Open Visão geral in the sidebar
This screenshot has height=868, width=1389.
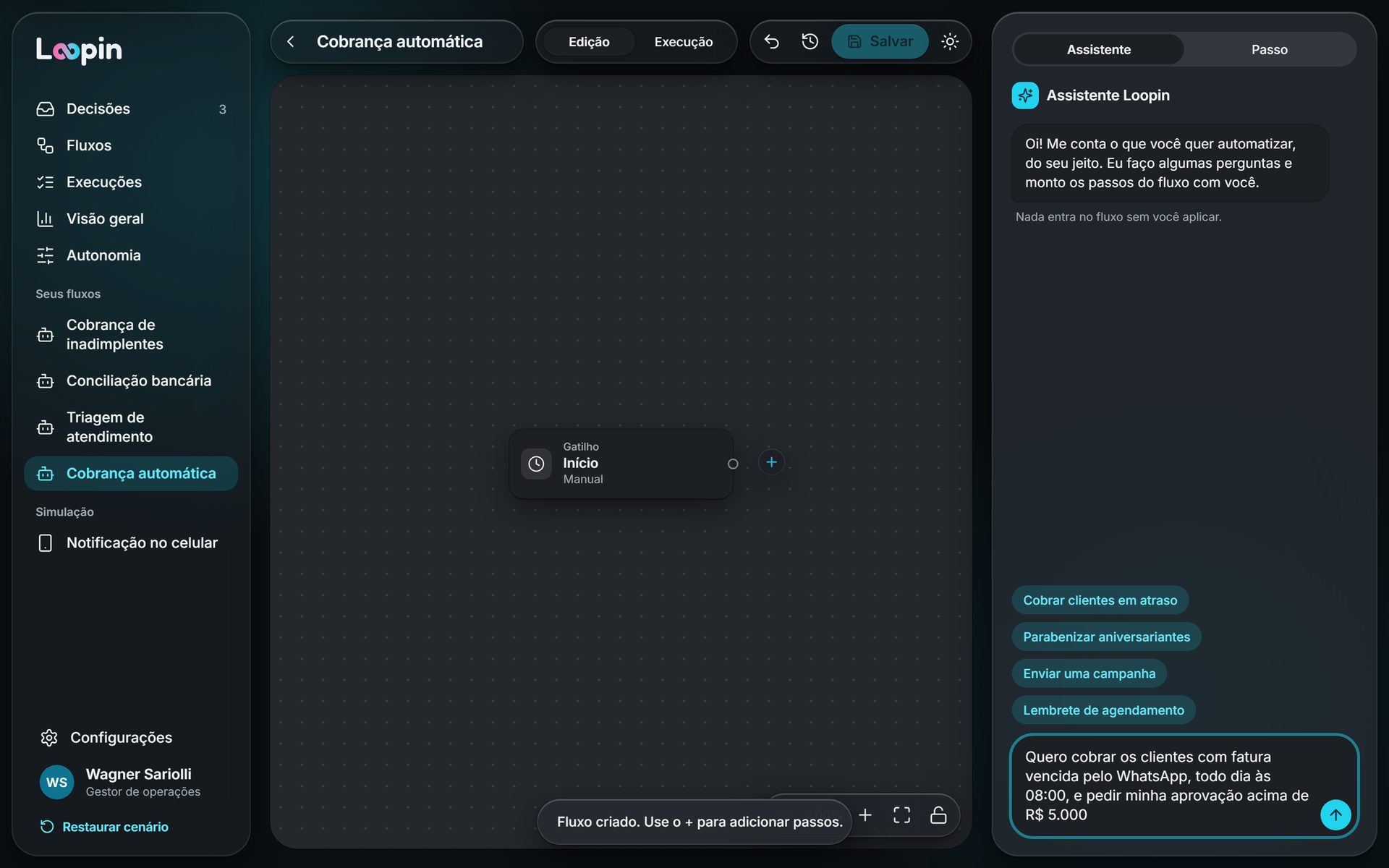tap(131, 219)
